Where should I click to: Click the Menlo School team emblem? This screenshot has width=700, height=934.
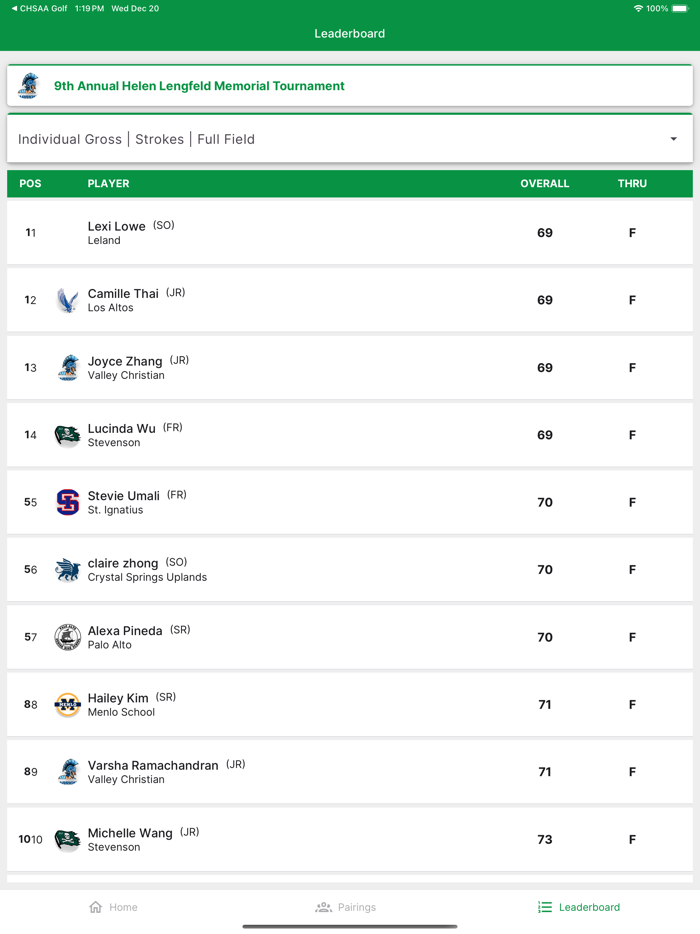coord(67,704)
